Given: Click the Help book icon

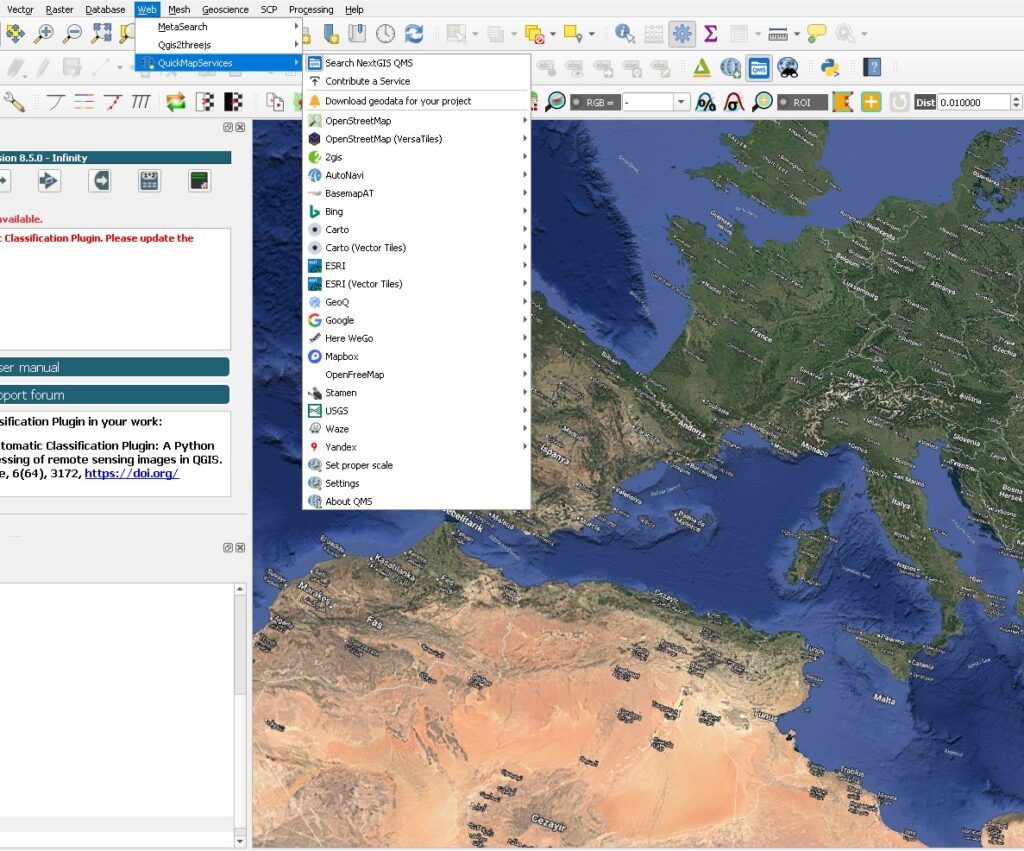Looking at the screenshot, I should pos(872,67).
